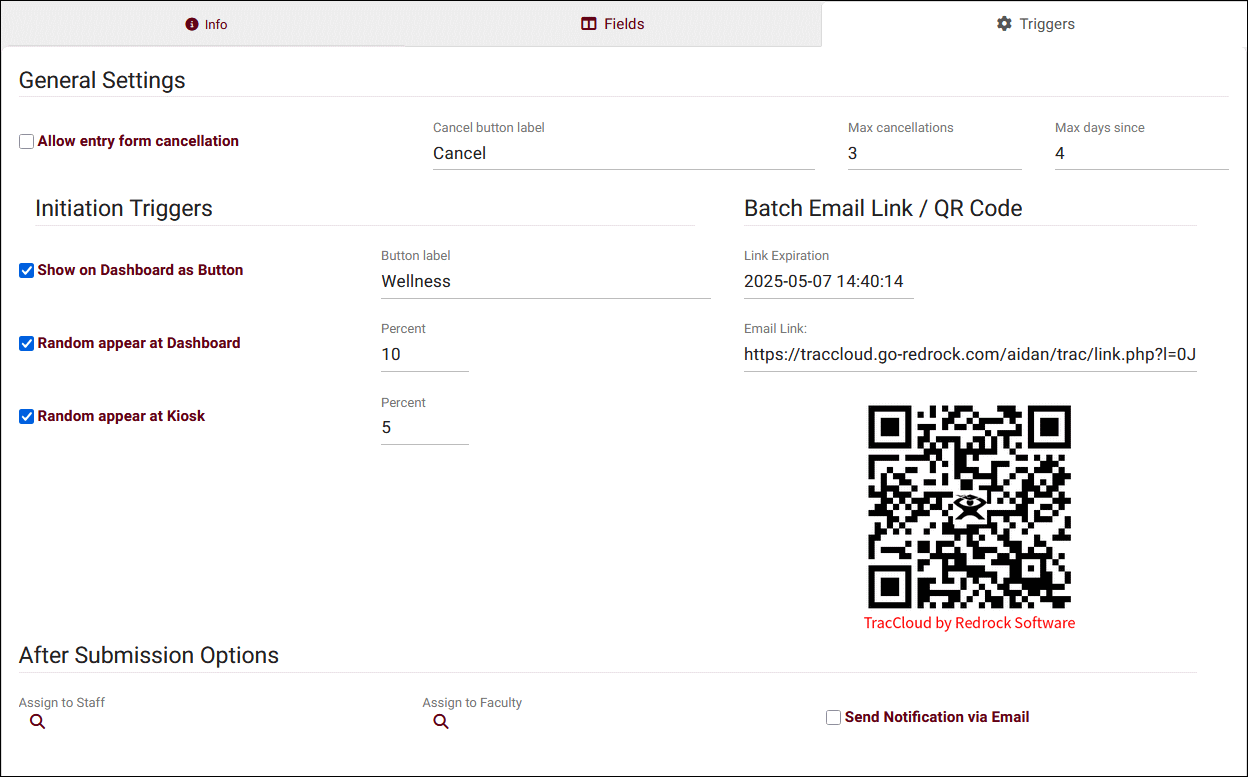1248x777 pixels.
Task: Click the info circle icon on Info tab
Action: click(x=192, y=24)
